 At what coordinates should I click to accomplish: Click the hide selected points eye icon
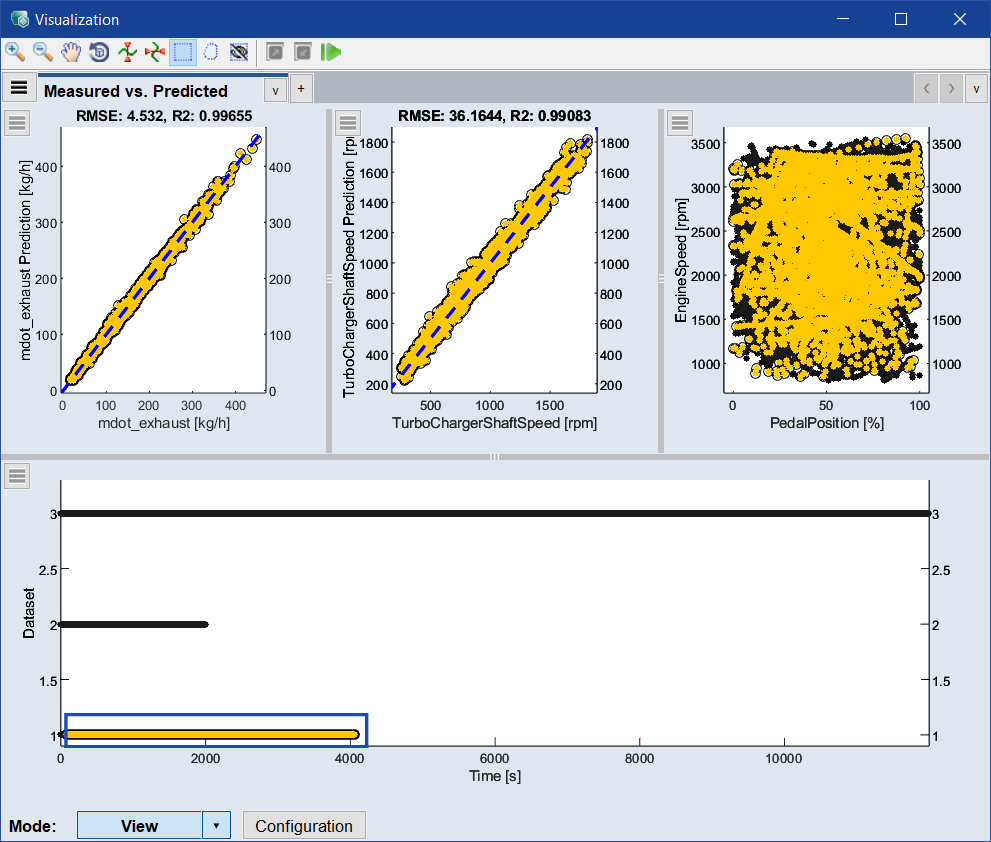point(239,51)
